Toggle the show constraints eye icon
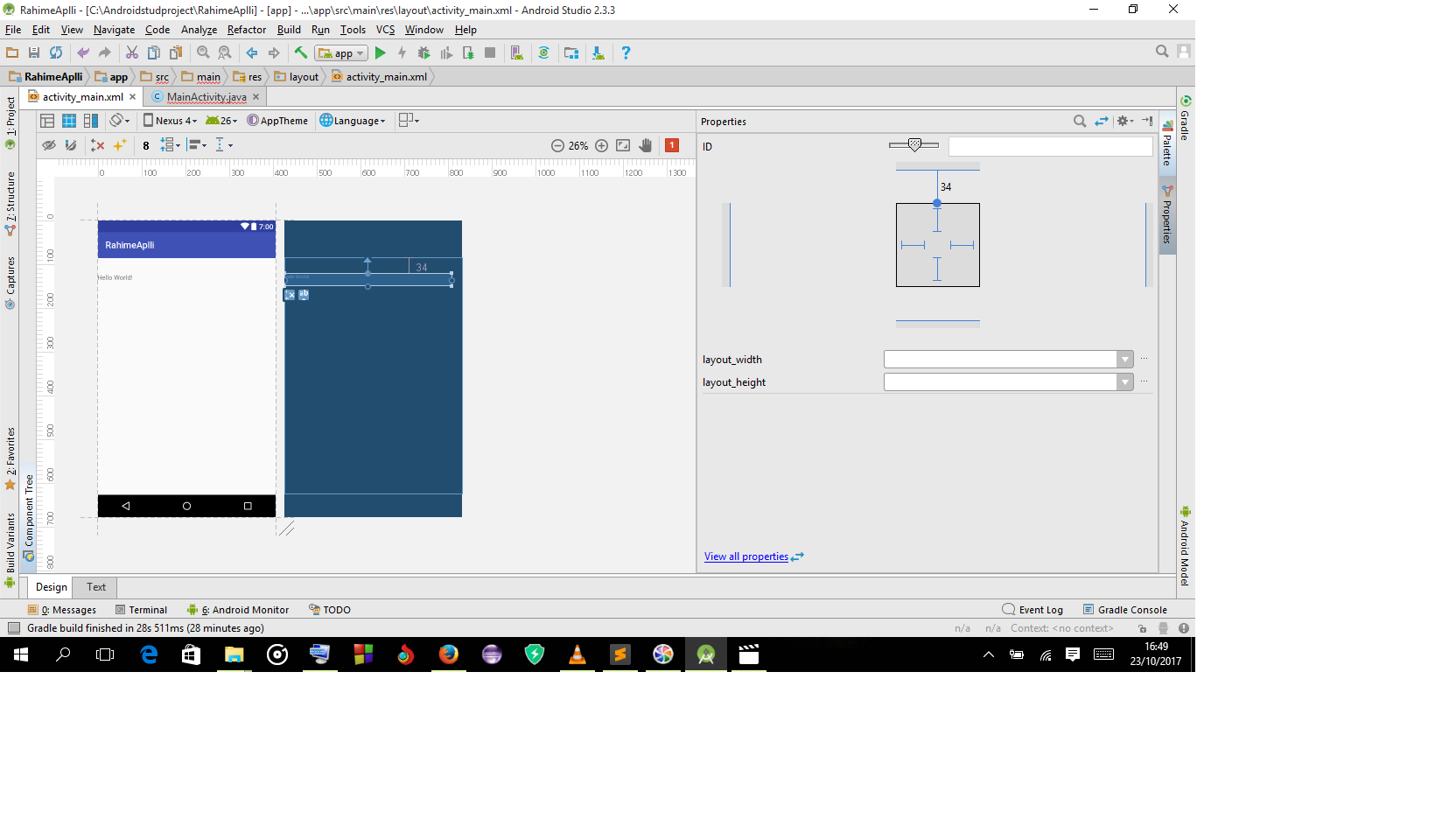The height and width of the screenshot is (819, 1456). pos(49,145)
